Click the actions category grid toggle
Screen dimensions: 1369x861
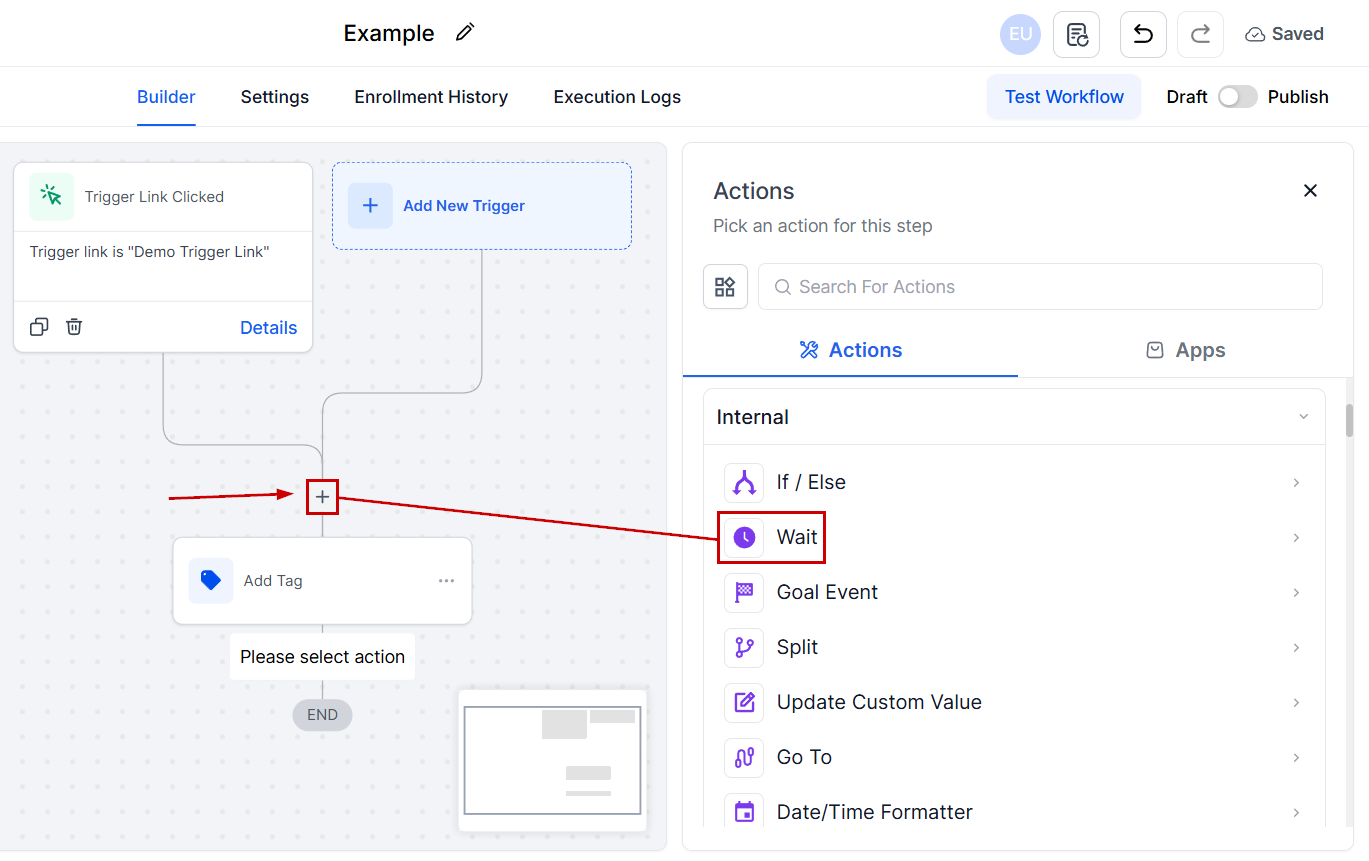click(x=725, y=286)
